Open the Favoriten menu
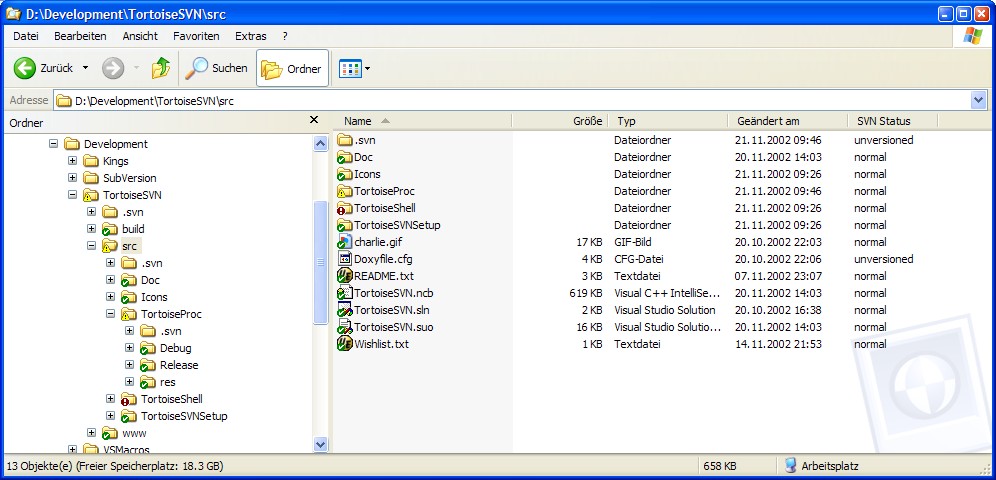The height and width of the screenshot is (480, 996). (x=196, y=36)
